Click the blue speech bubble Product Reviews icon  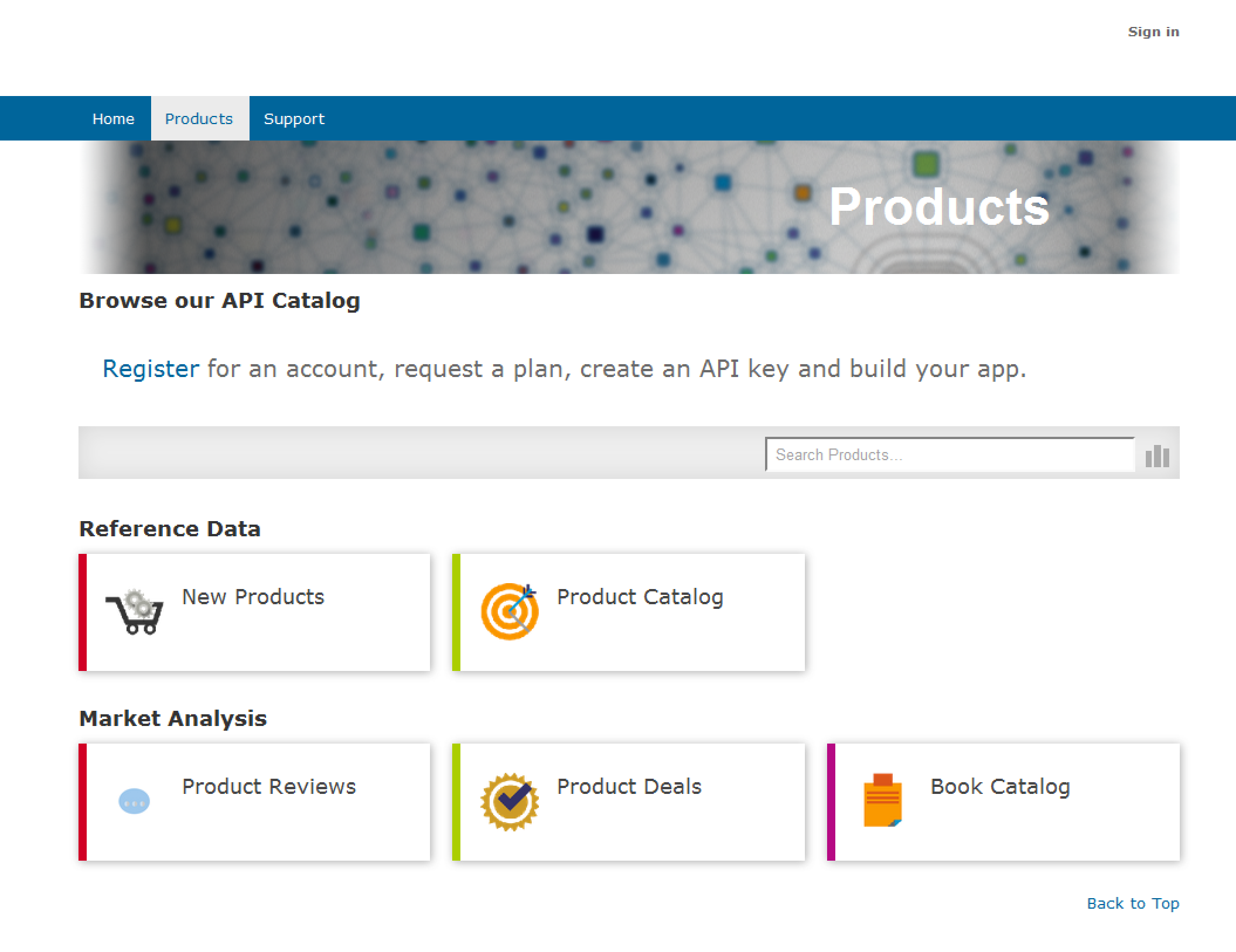point(134,802)
